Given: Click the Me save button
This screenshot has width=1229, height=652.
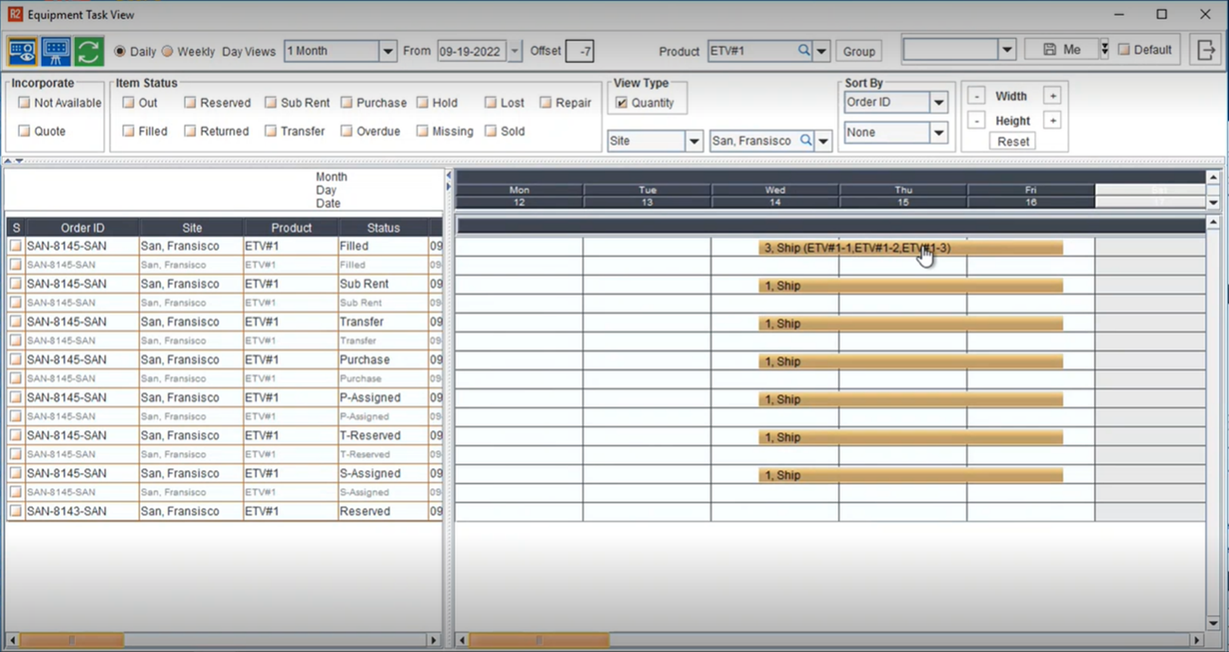Looking at the screenshot, I should click(1062, 50).
